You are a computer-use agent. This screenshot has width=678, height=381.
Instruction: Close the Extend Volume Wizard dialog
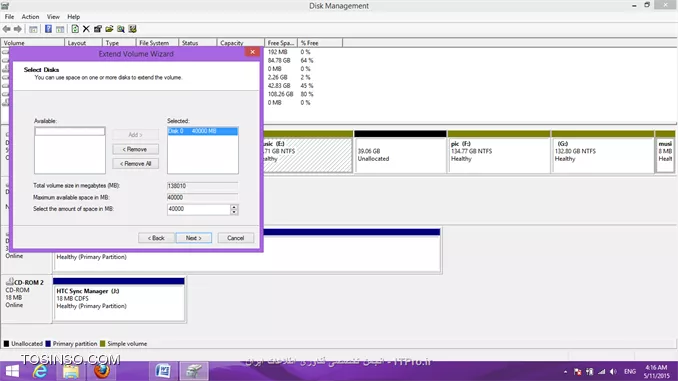coord(253,52)
